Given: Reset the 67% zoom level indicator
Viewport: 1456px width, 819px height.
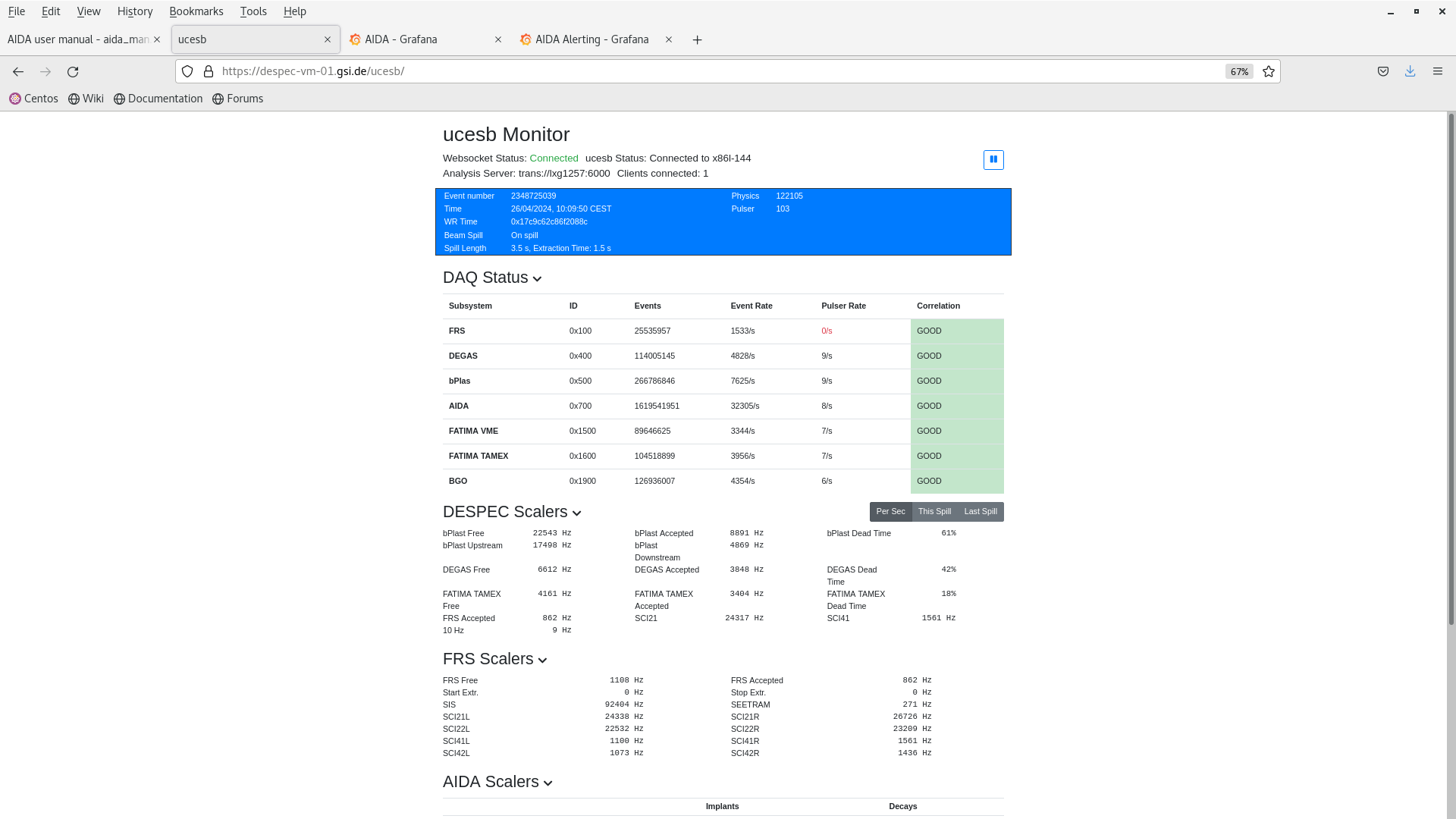Looking at the screenshot, I should coord(1239,71).
